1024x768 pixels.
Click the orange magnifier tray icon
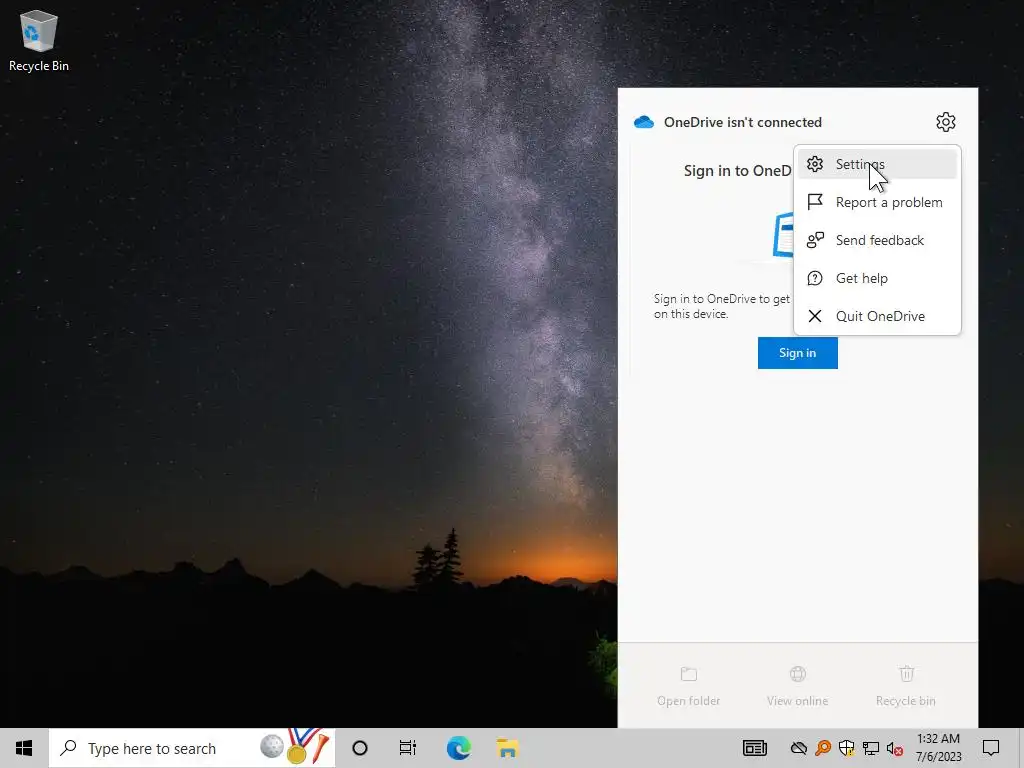click(x=823, y=748)
